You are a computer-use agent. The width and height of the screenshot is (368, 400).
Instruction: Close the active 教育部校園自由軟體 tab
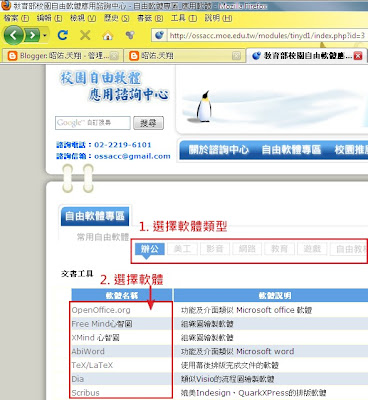pyautogui.click(x=358, y=56)
